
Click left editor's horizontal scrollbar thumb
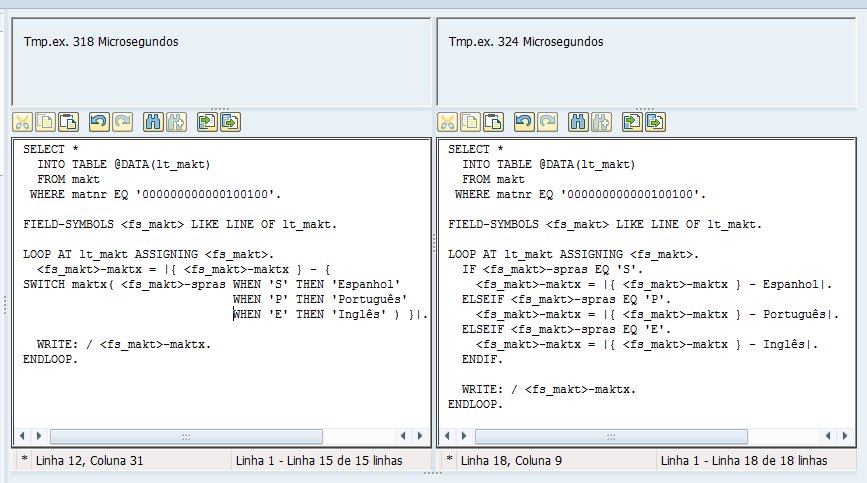coord(186,437)
